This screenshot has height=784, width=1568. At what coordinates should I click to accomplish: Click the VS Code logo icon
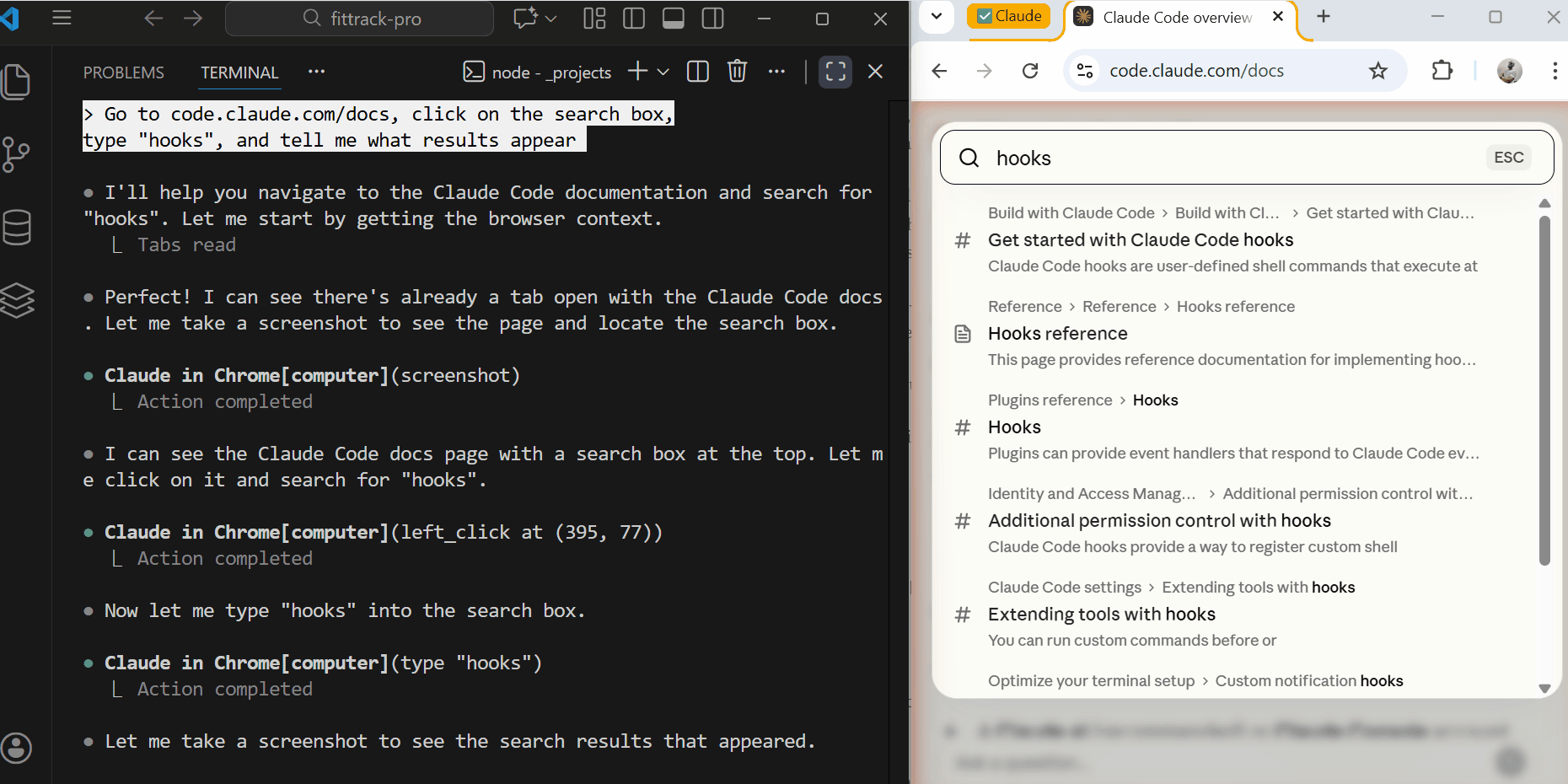coord(10,18)
